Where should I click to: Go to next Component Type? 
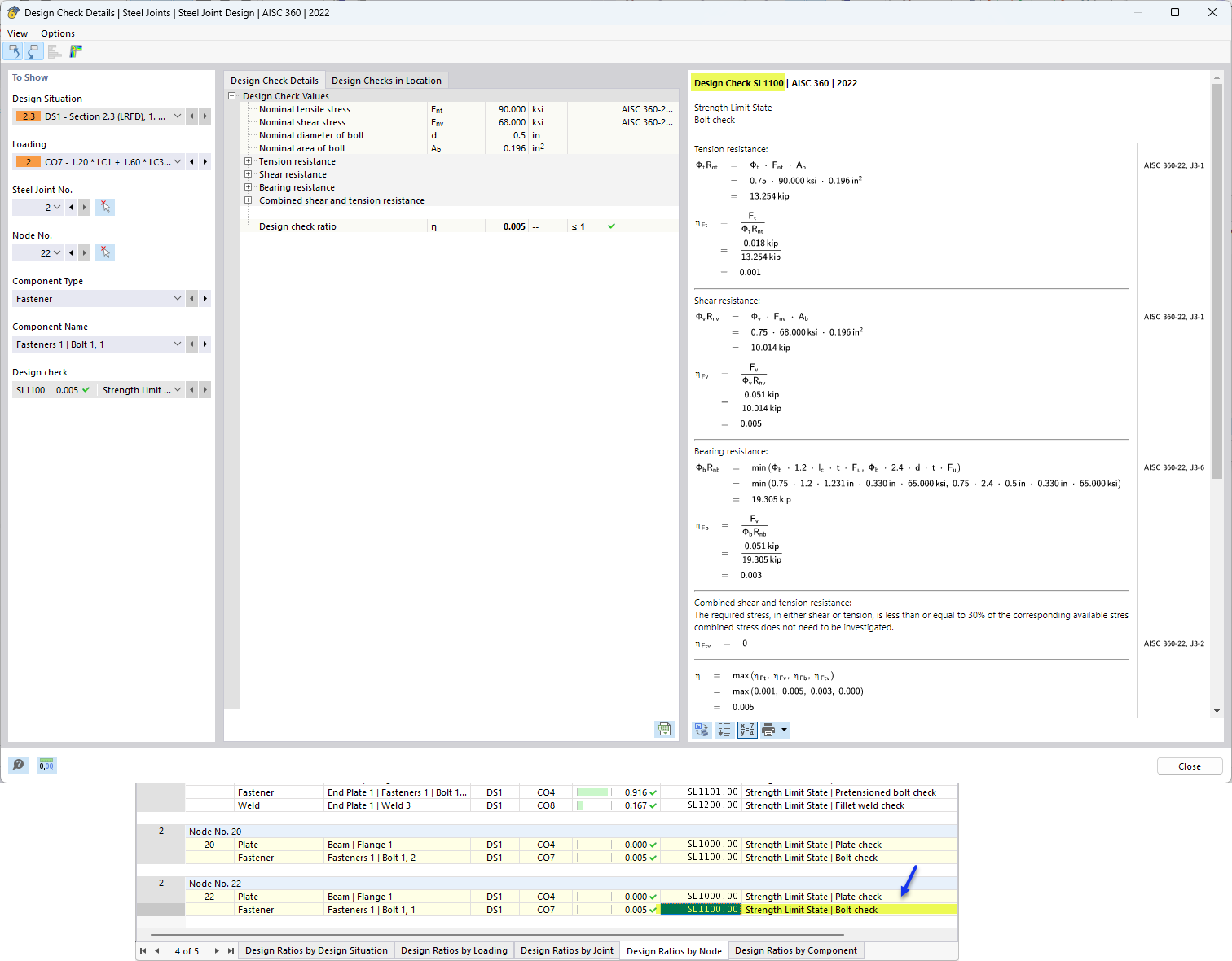(x=205, y=299)
